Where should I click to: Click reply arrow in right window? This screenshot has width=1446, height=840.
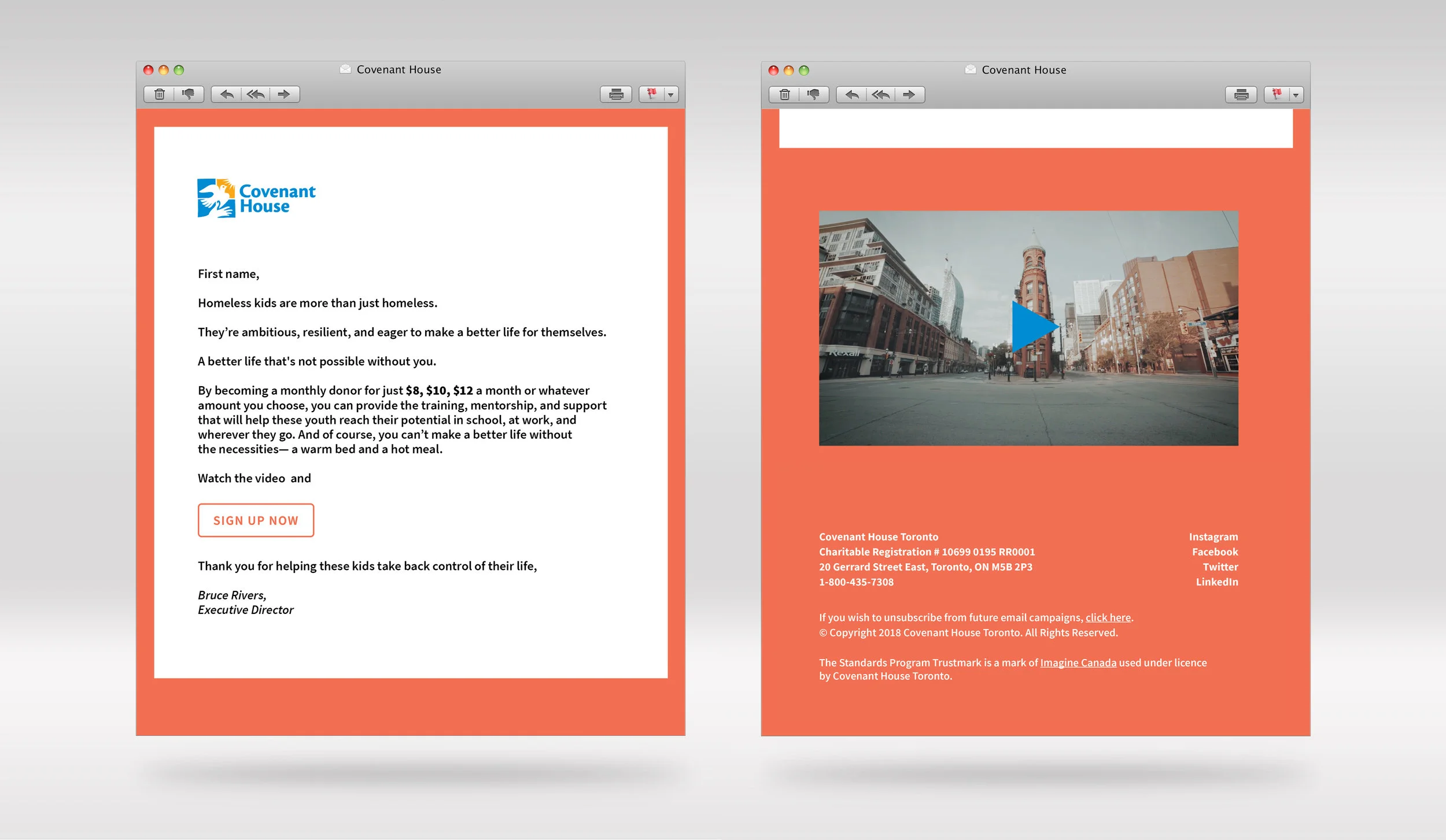852,95
